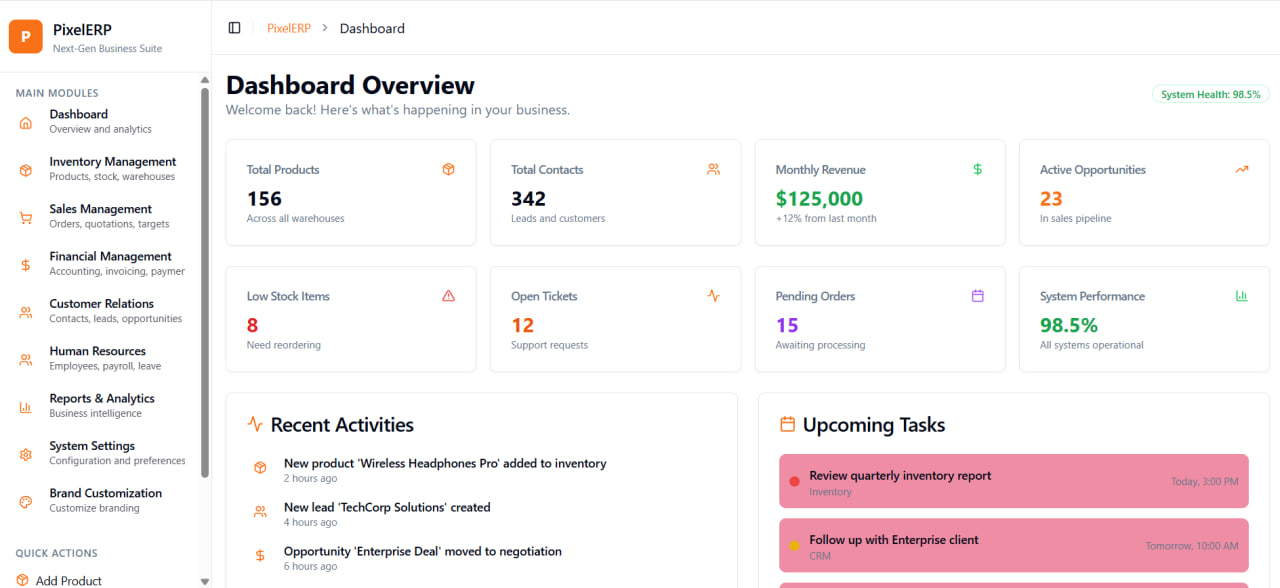Open the Follow up with Enterprise client task
Image resolution: width=1280 pixels, height=588 pixels.
coord(1014,546)
